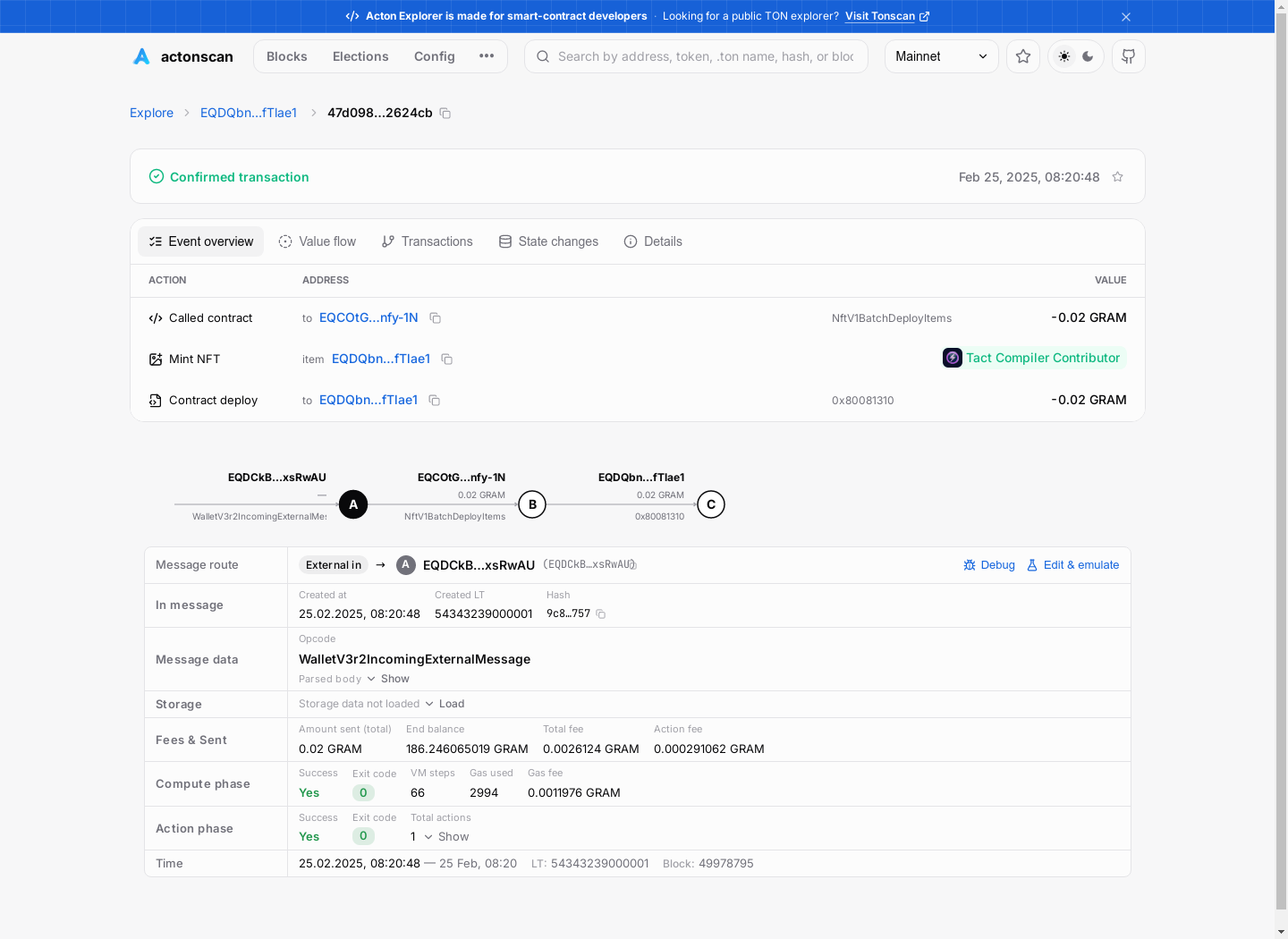Show total actions in Action phase
The image size is (1288, 939).
[x=446, y=837]
